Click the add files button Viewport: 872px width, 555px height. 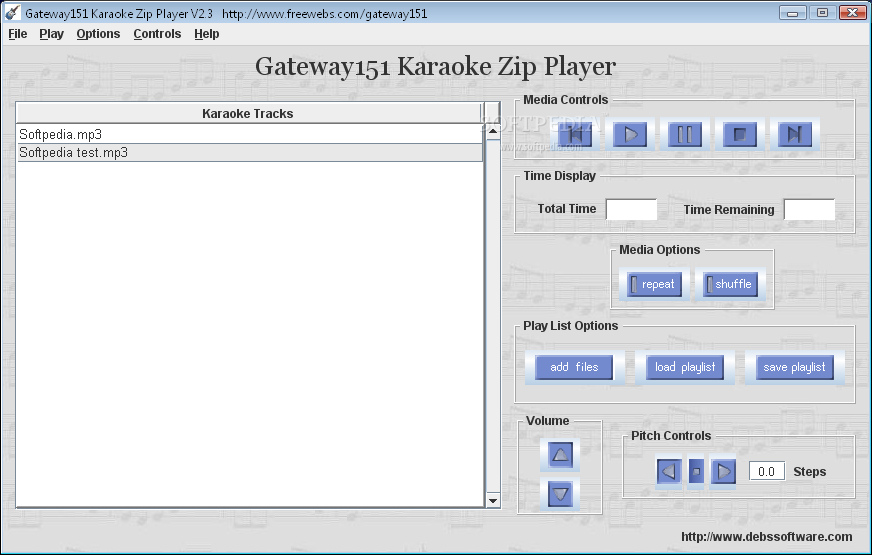[x=574, y=367]
